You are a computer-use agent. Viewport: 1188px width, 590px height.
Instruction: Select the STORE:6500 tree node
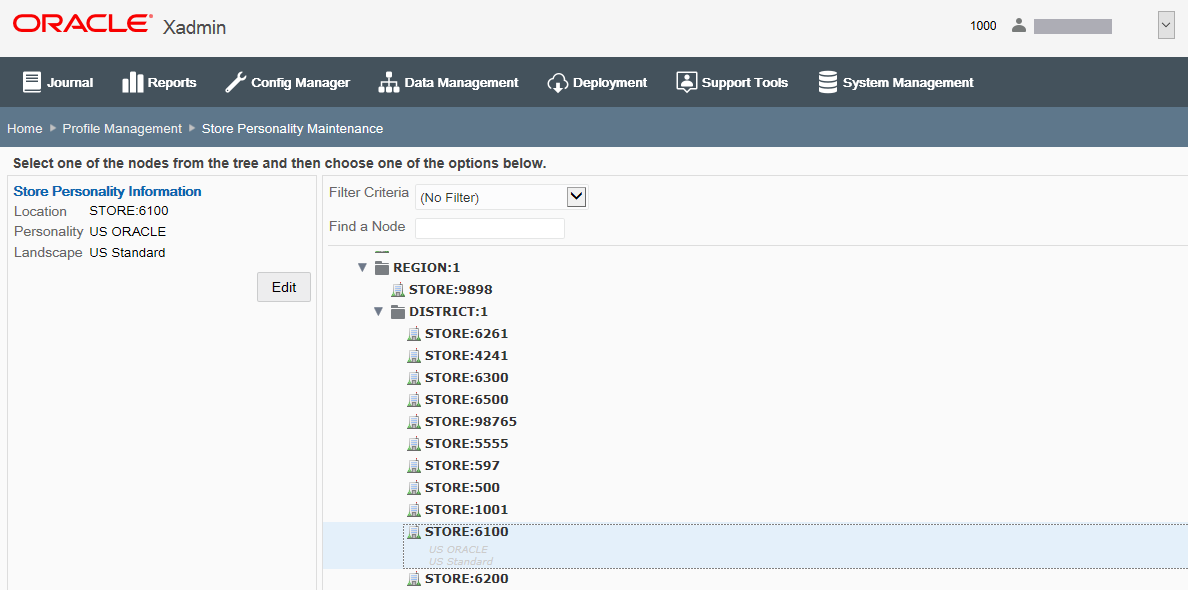(467, 399)
